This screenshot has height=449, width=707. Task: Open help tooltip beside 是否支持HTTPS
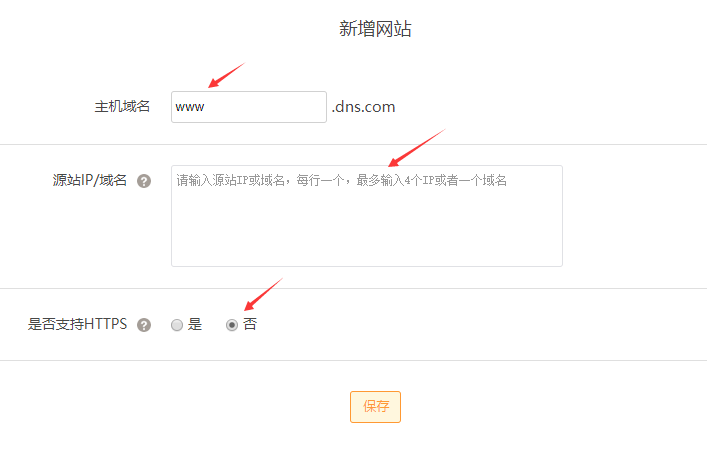(x=144, y=325)
